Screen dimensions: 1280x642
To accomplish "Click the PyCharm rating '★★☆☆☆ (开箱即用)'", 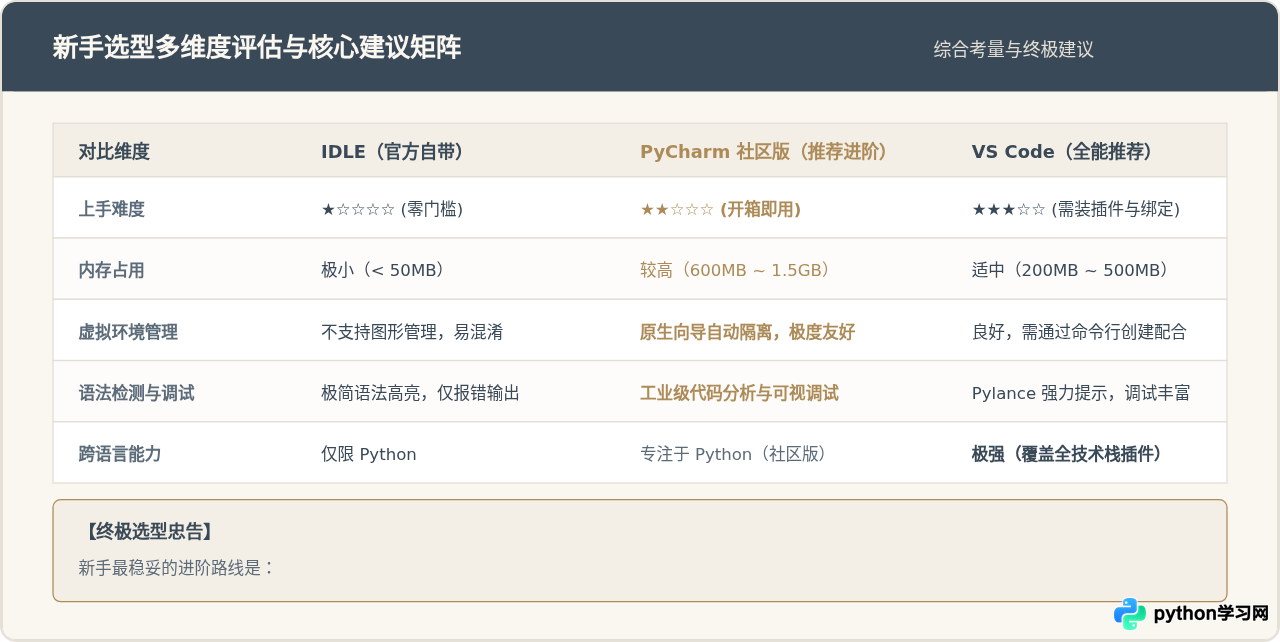I will tap(721, 209).
